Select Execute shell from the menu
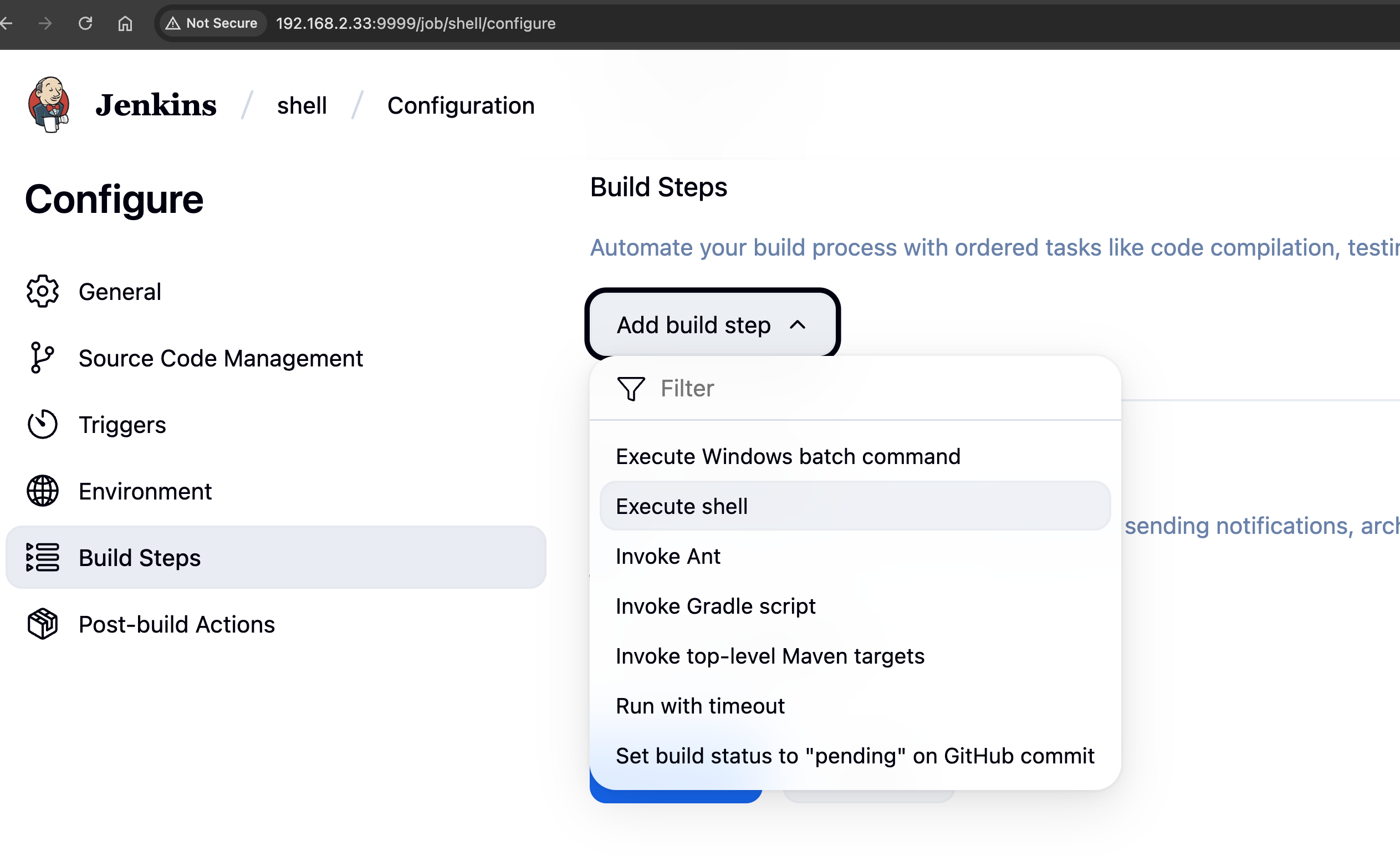This screenshot has width=1400, height=856. pos(682,506)
